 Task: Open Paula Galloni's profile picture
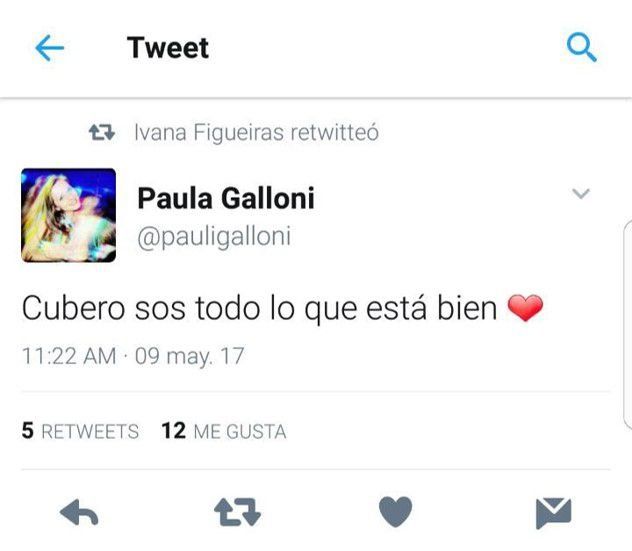click(69, 215)
